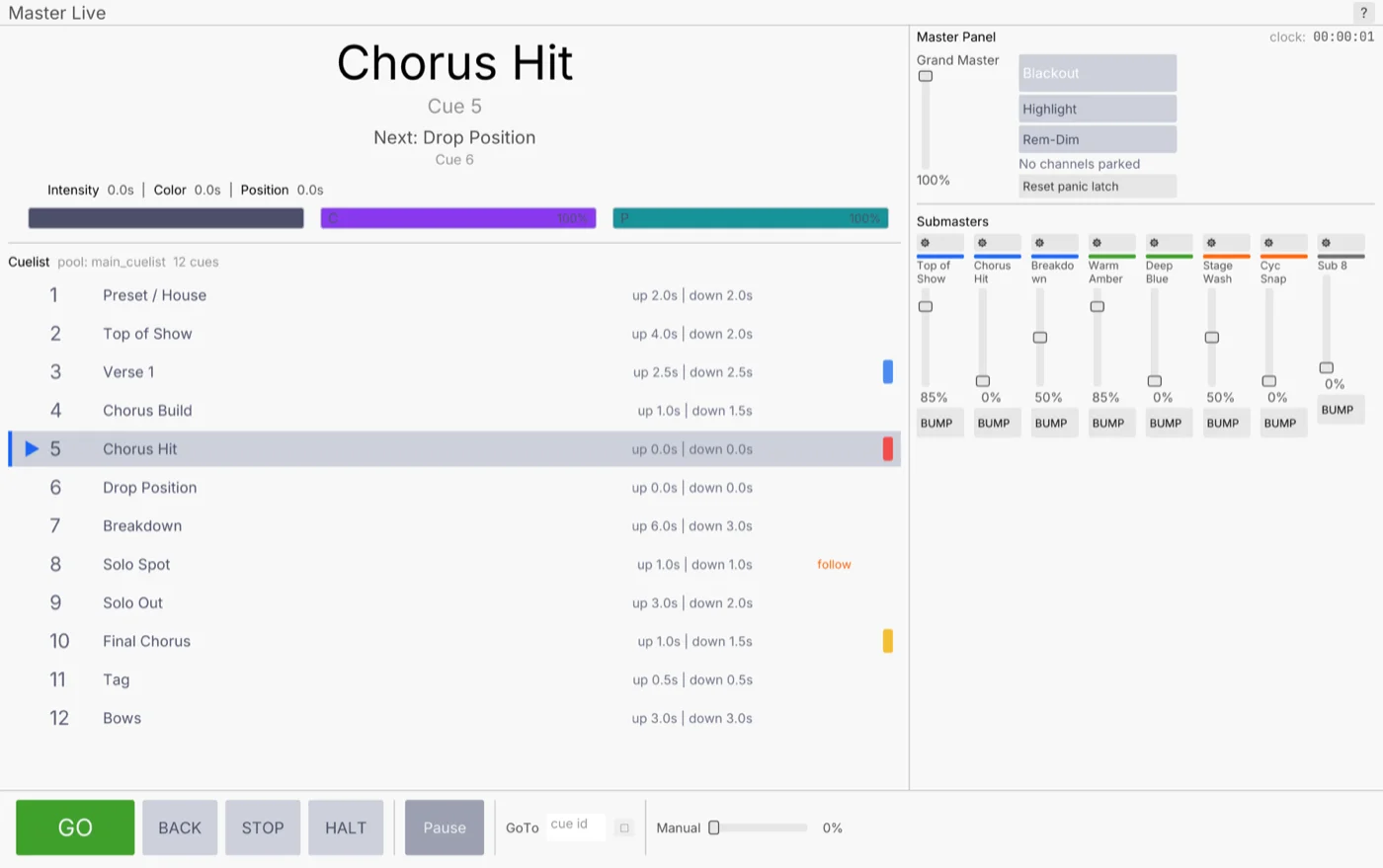Click the blue marker on Verse 1 cue
1383x868 pixels.
point(888,371)
